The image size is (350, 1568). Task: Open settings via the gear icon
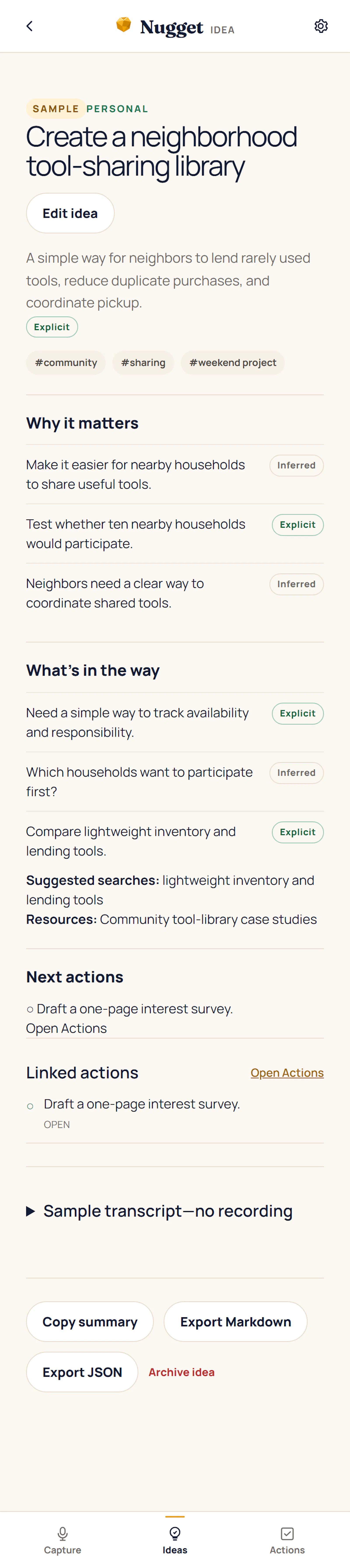[321, 26]
